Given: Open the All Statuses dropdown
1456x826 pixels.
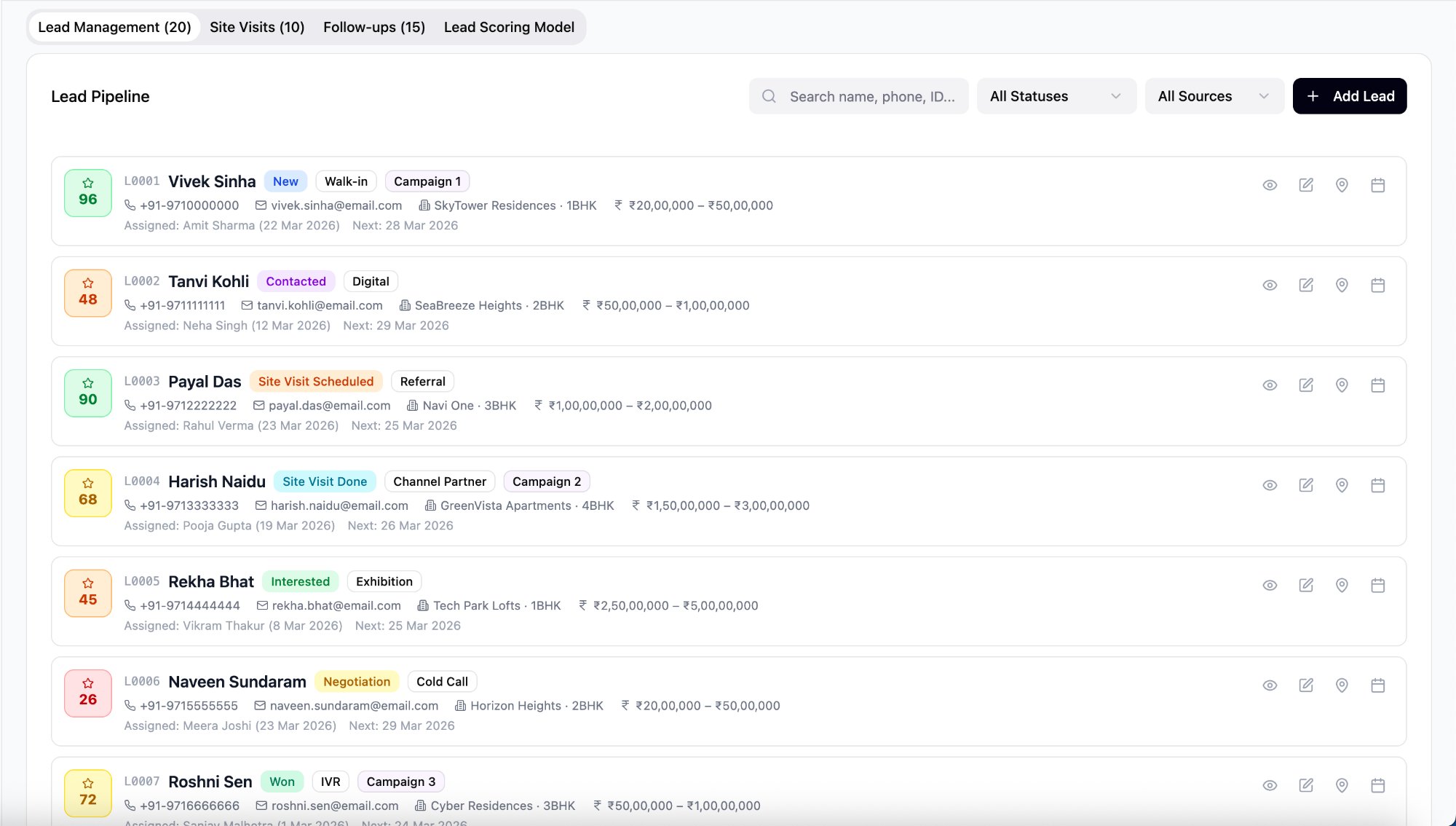Looking at the screenshot, I should [1056, 96].
